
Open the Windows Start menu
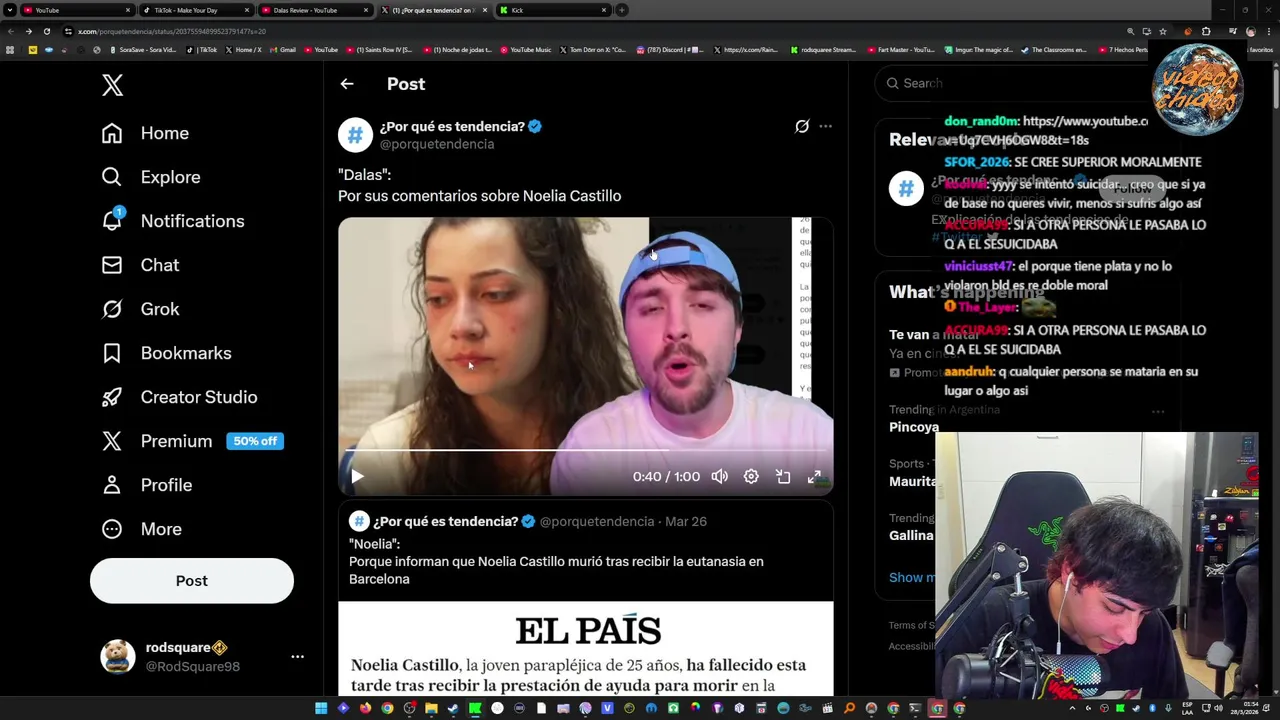point(321,708)
